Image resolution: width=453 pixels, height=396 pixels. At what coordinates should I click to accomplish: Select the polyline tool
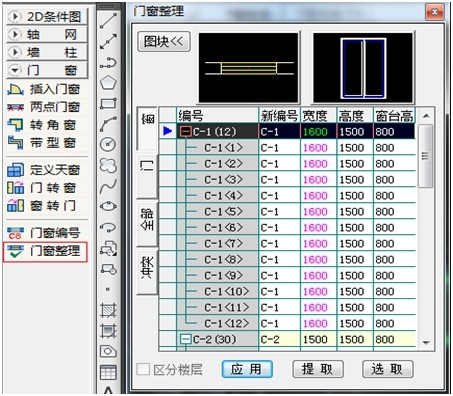[x=108, y=63]
